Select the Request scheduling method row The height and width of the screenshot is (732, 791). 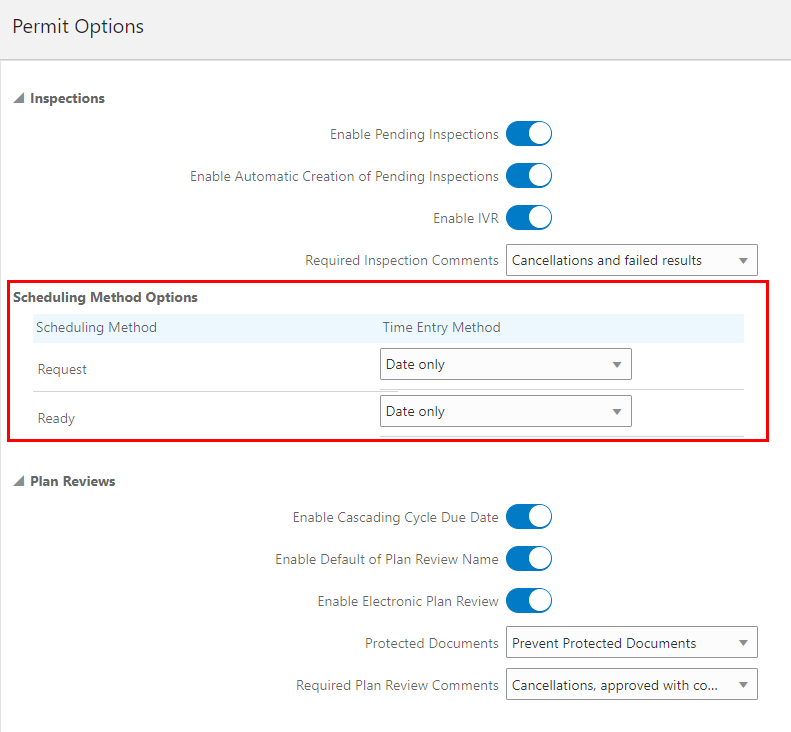[62, 369]
